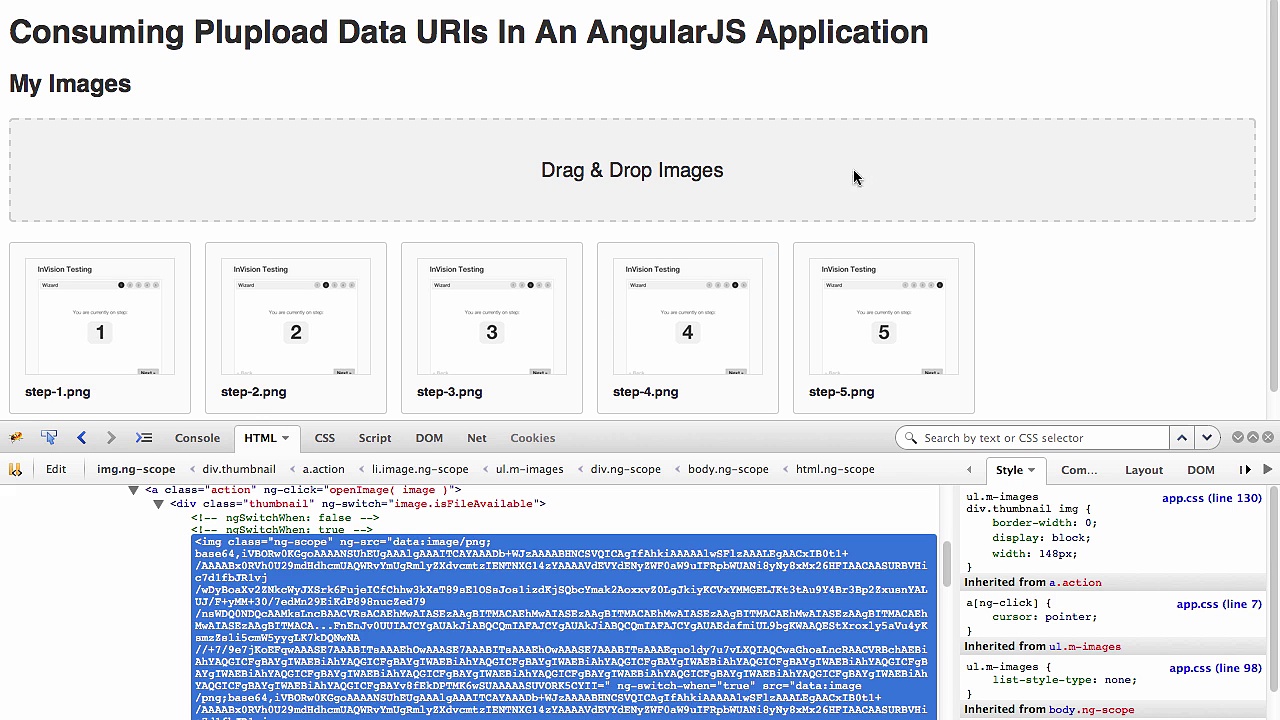
Task: Click the list-style-type: none property
Action: pyautogui.click(x=1064, y=680)
